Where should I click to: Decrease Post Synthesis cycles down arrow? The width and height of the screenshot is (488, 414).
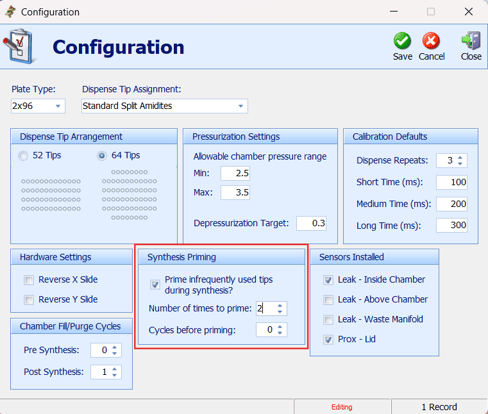click(x=115, y=375)
